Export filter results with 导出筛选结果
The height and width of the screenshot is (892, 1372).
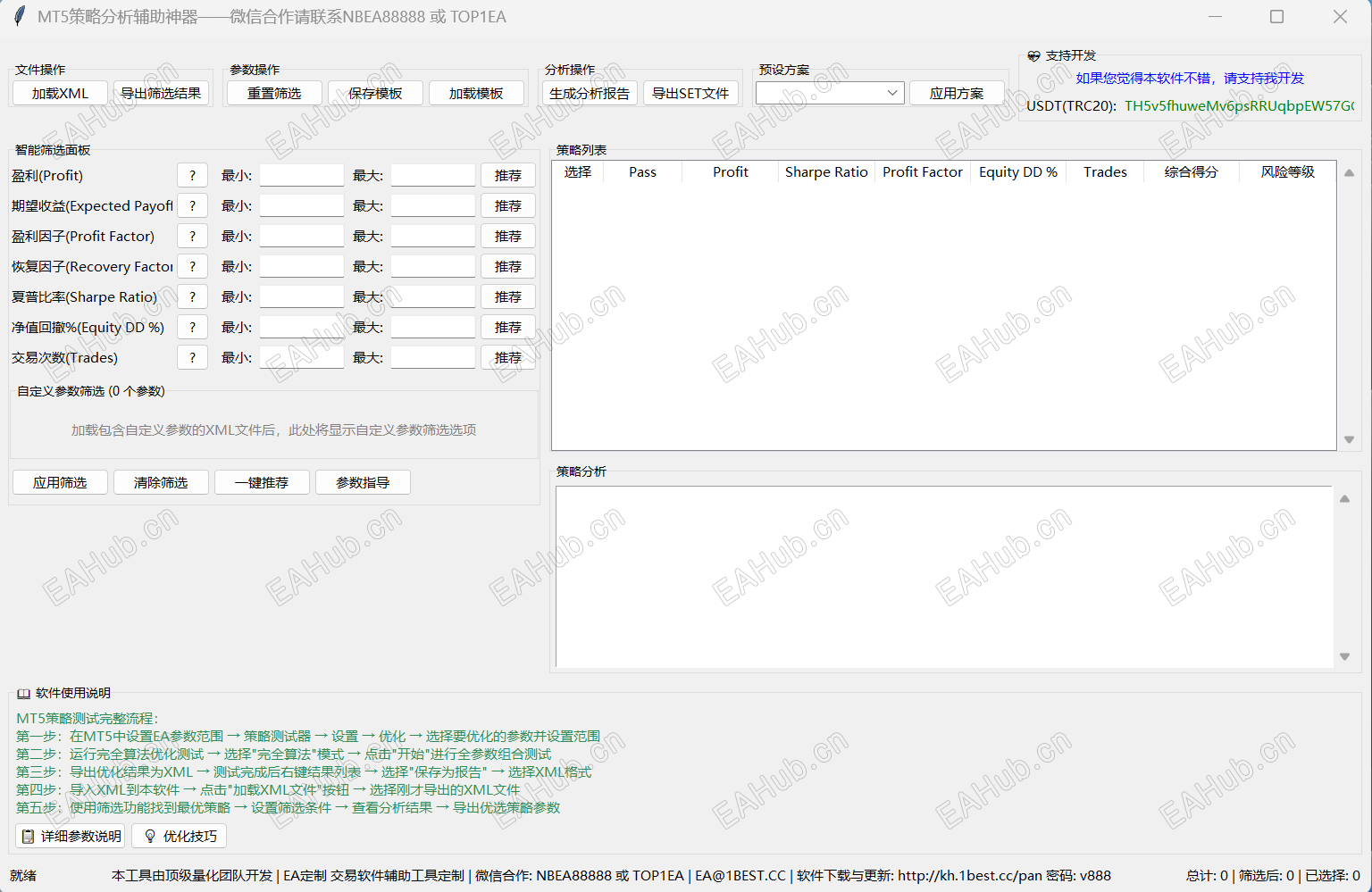click(x=161, y=93)
